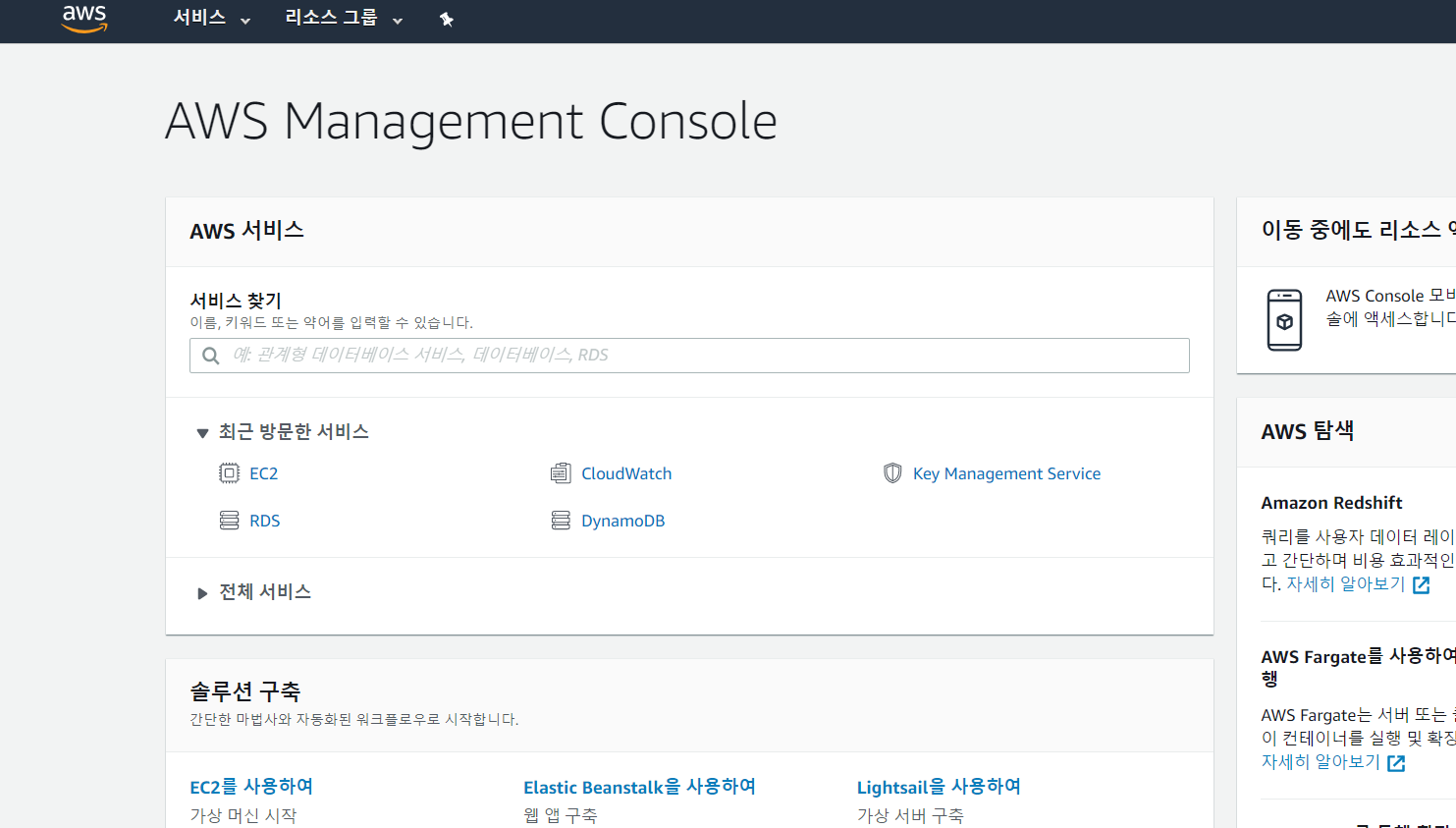1456x828 pixels.
Task: Open the 리소스 그룹 menu
Action: 344,18
